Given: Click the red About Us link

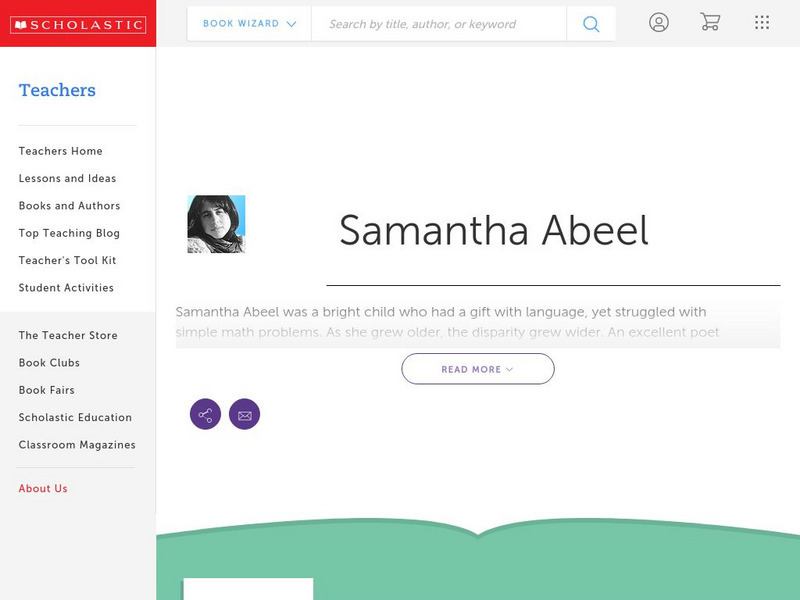Looking at the screenshot, I should coord(43,489).
